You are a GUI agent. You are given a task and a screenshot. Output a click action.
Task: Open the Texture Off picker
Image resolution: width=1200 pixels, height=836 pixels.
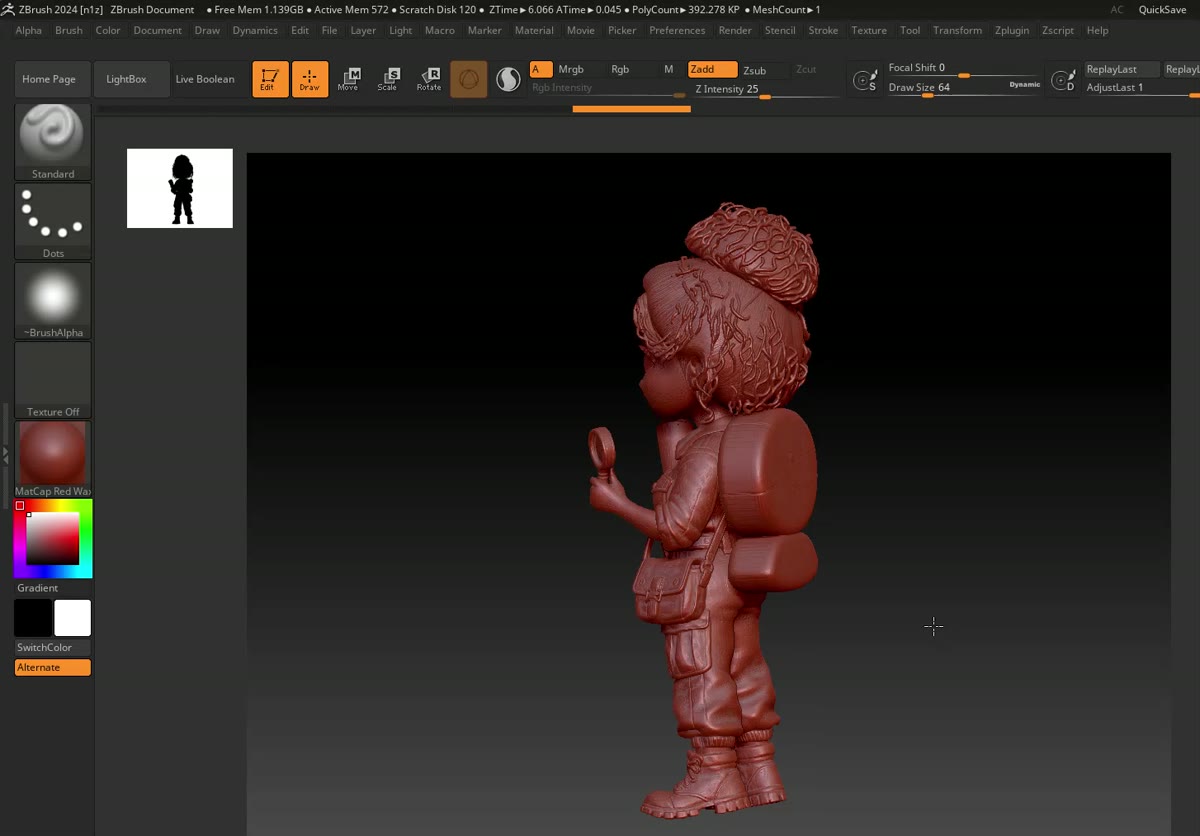pyautogui.click(x=53, y=379)
